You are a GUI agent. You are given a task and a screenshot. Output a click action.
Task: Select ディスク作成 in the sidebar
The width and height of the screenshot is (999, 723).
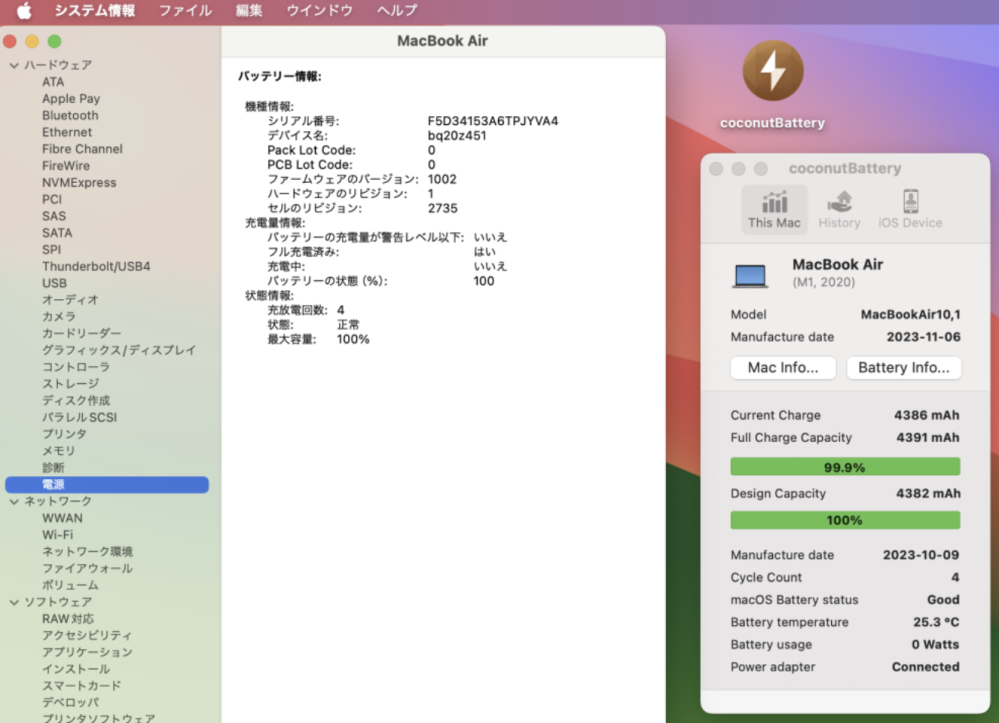76,400
